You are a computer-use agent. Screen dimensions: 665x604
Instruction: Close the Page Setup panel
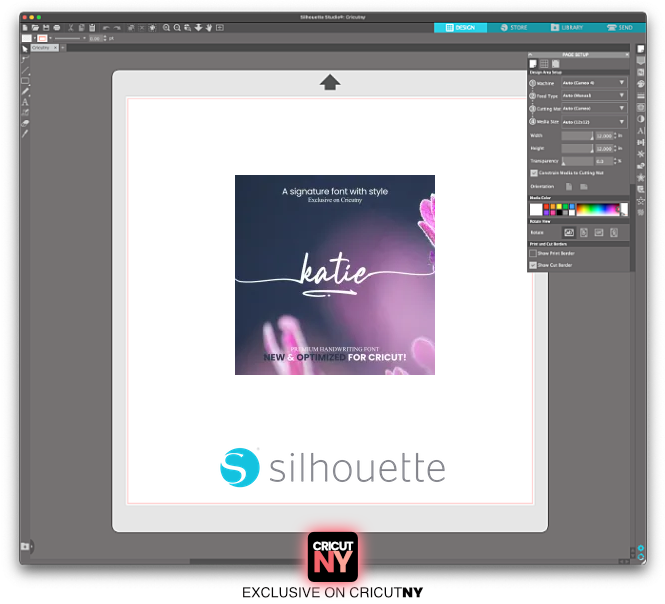point(627,55)
